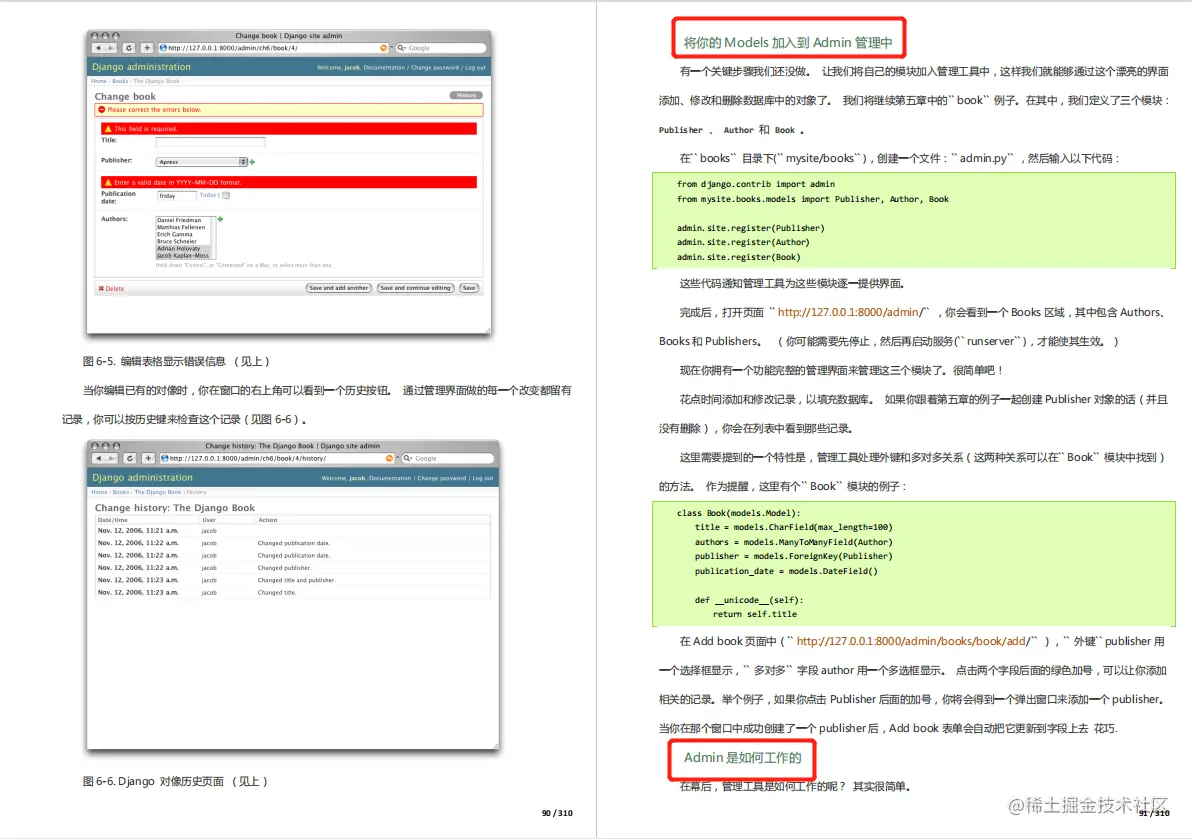Click the plus icon in the browser toolbar
Screen dimensions: 1192x839
coord(147,46)
